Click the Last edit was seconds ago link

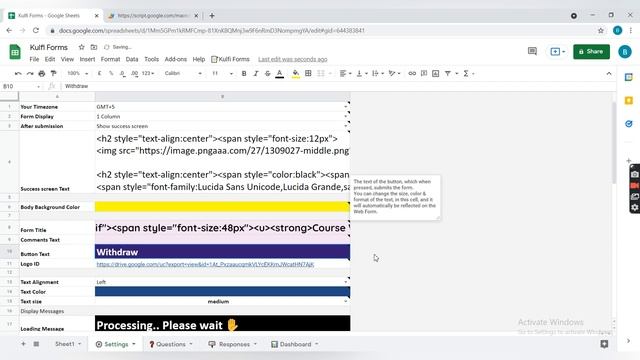click(x=293, y=59)
